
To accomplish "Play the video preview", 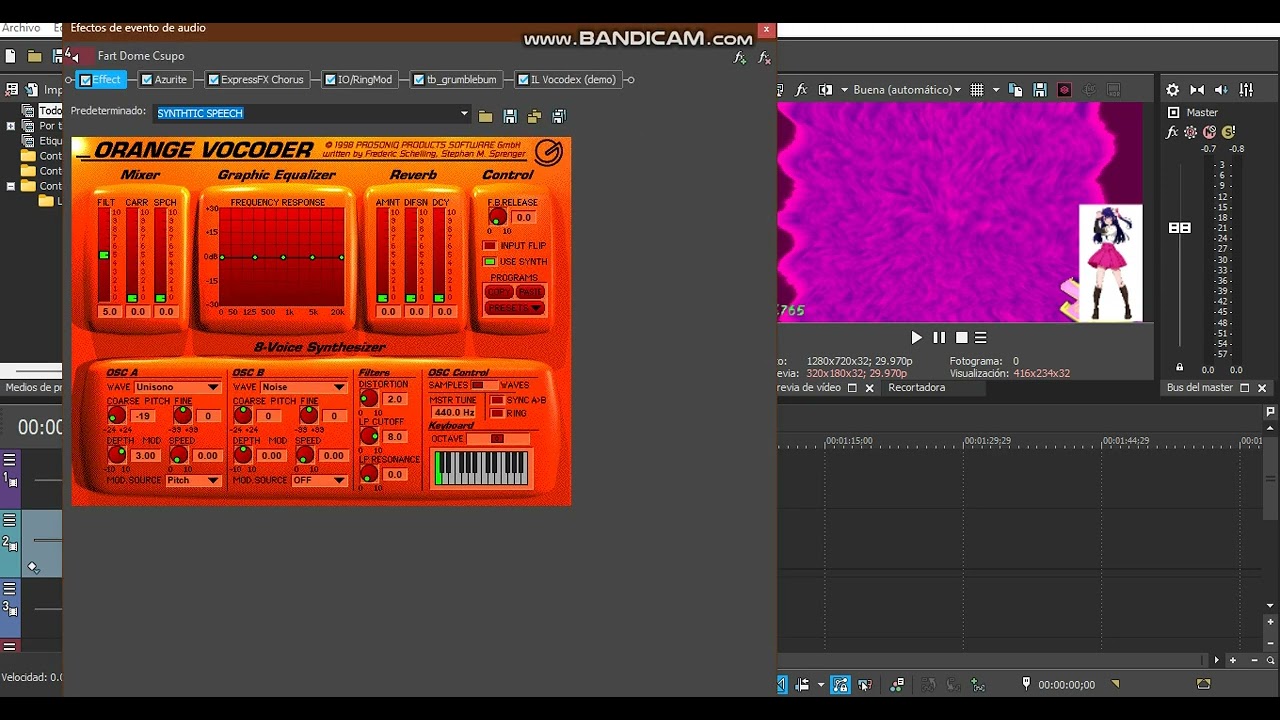I will [916, 338].
